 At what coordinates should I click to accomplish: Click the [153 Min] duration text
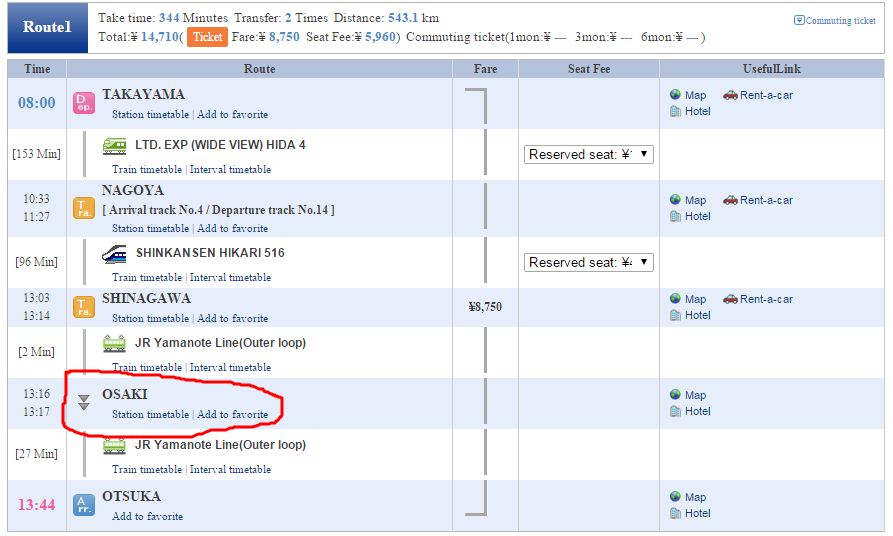(x=36, y=154)
